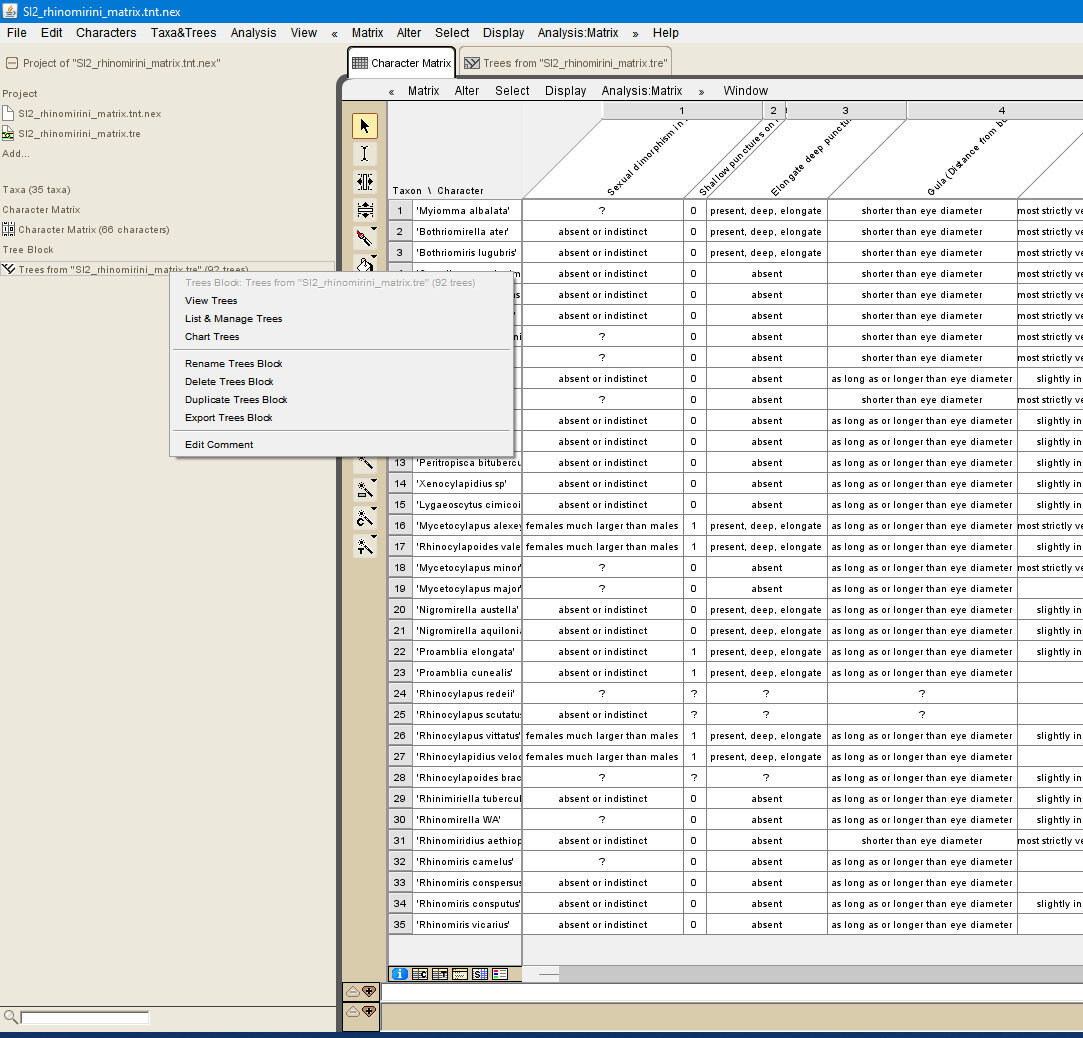Select Duplicate Trees Block
1083x1038 pixels.
pyautogui.click(x=236, y=399)
